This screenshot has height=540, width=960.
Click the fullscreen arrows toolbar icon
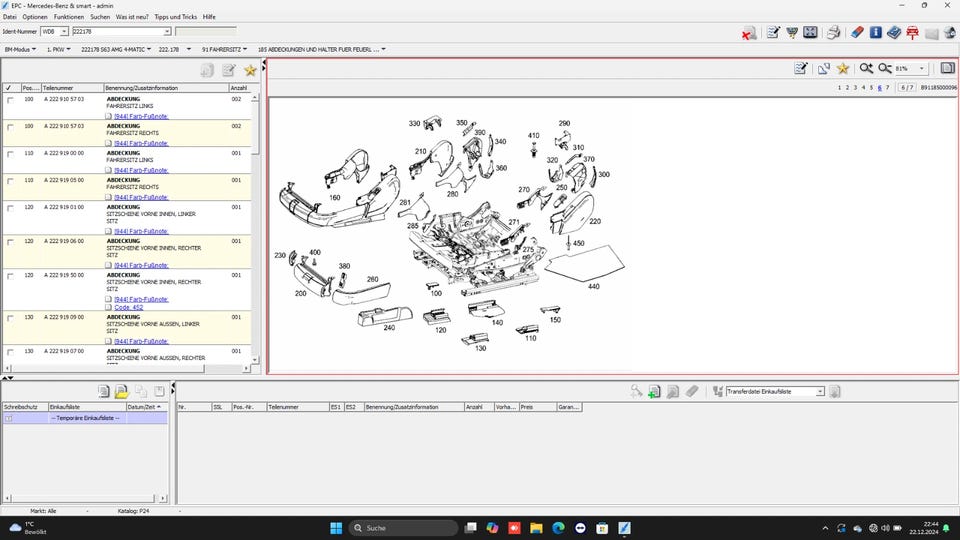810,32
